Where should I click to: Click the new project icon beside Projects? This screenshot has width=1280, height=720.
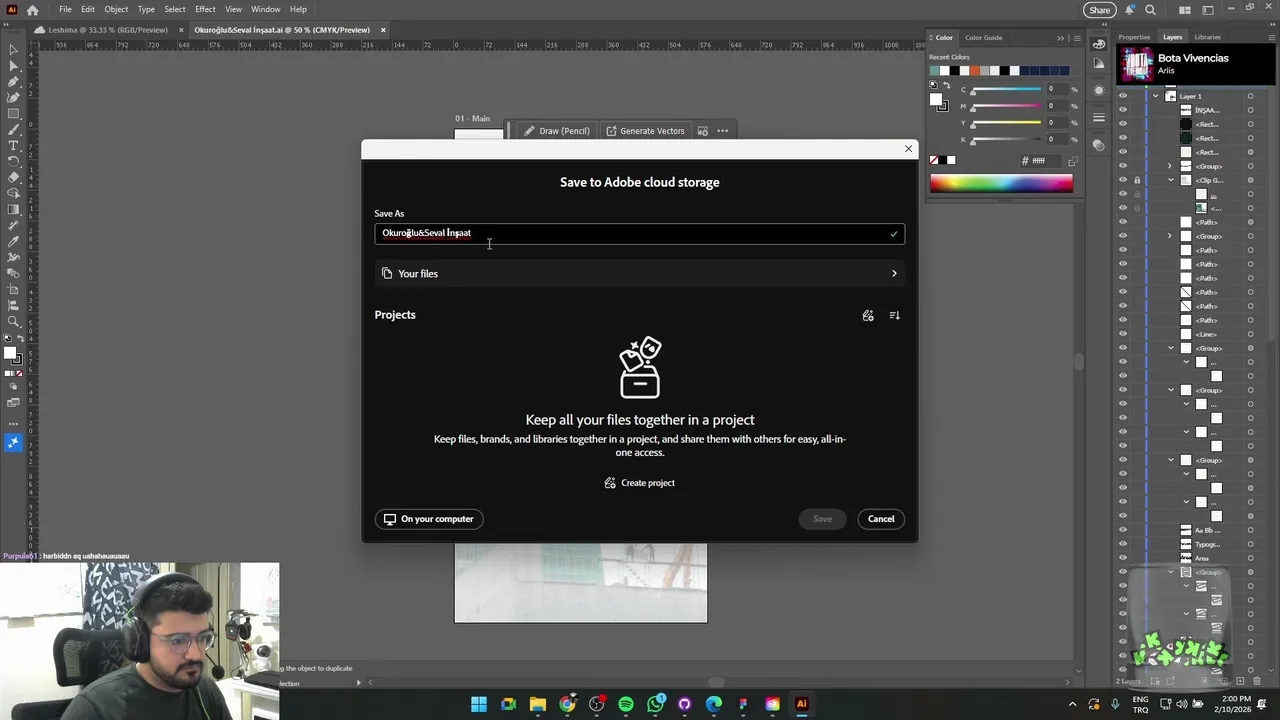pyautogui.click(x=868, y=315)
